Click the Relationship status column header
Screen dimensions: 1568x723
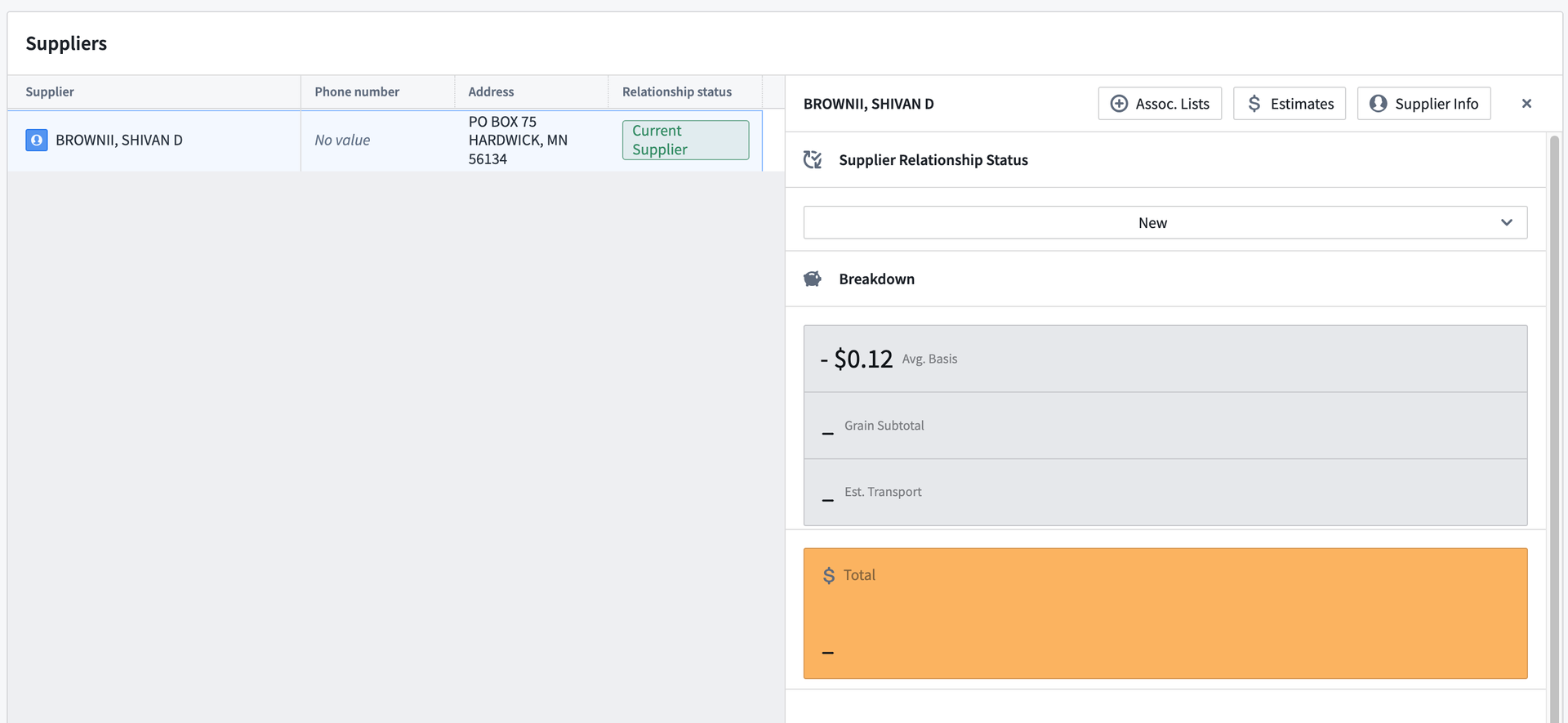pyautogui.click(x=676, y=92)
